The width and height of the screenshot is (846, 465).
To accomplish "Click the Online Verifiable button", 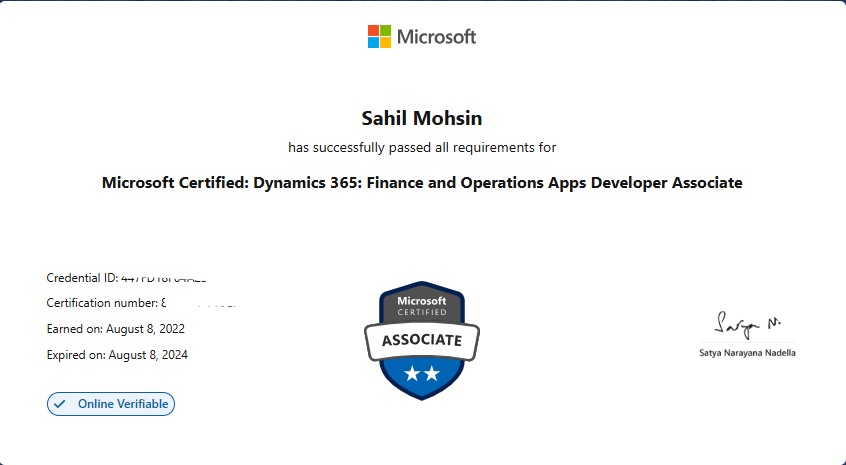I will [111, 404].
